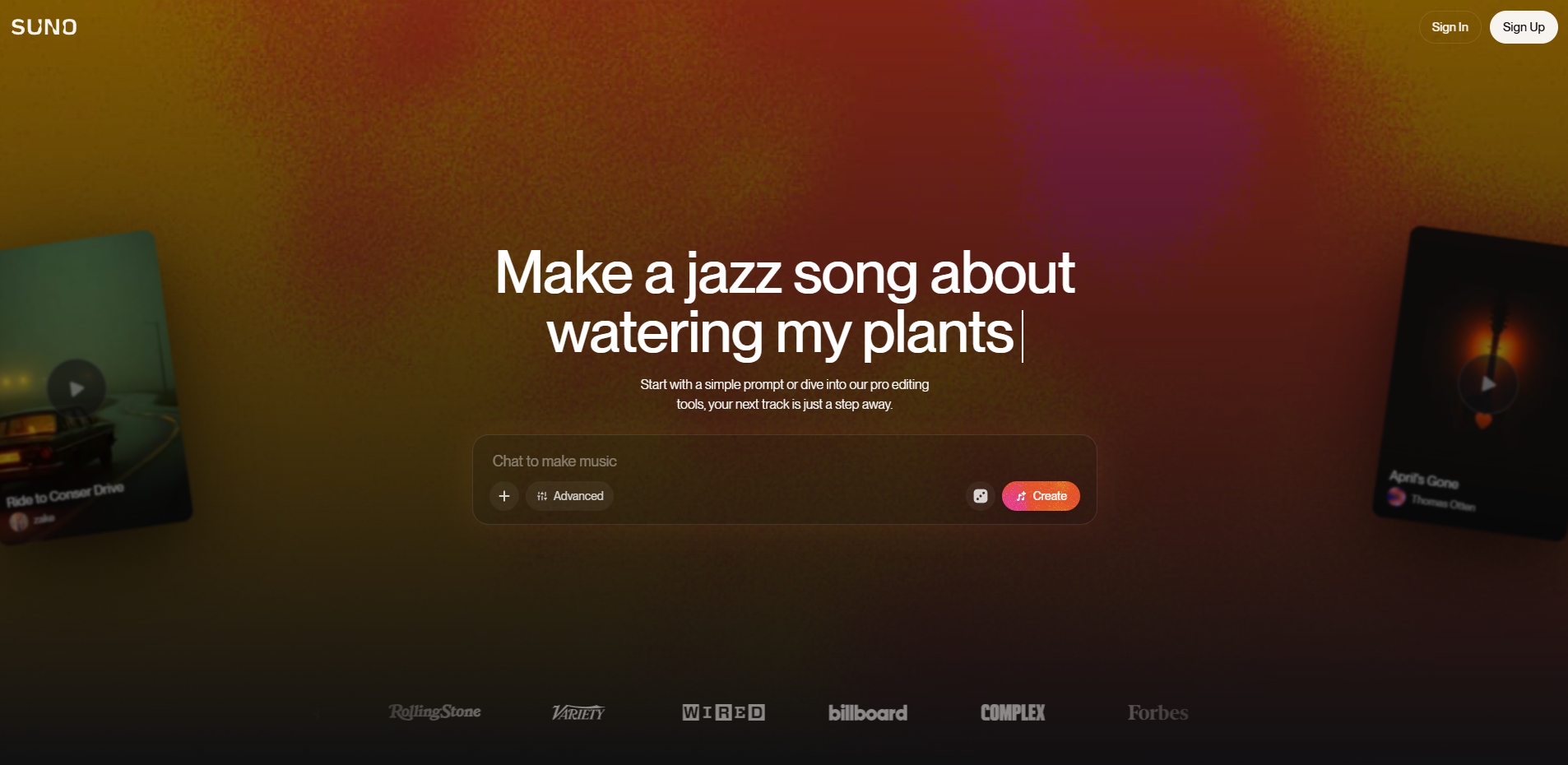This screenshot has width=1568, height=765.
Task: Click the Rolling Stone logo
Action: pyautogui.click(x=434, y=712)
